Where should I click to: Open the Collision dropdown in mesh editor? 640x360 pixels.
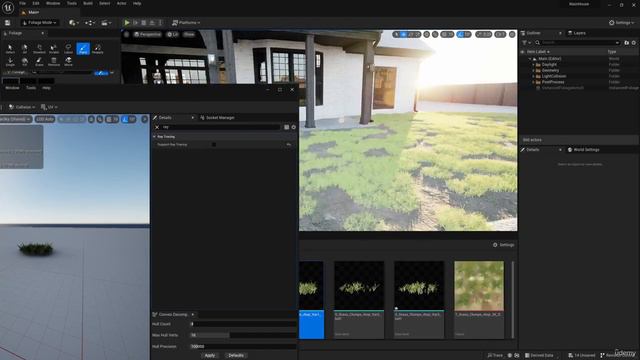(22, 107)
